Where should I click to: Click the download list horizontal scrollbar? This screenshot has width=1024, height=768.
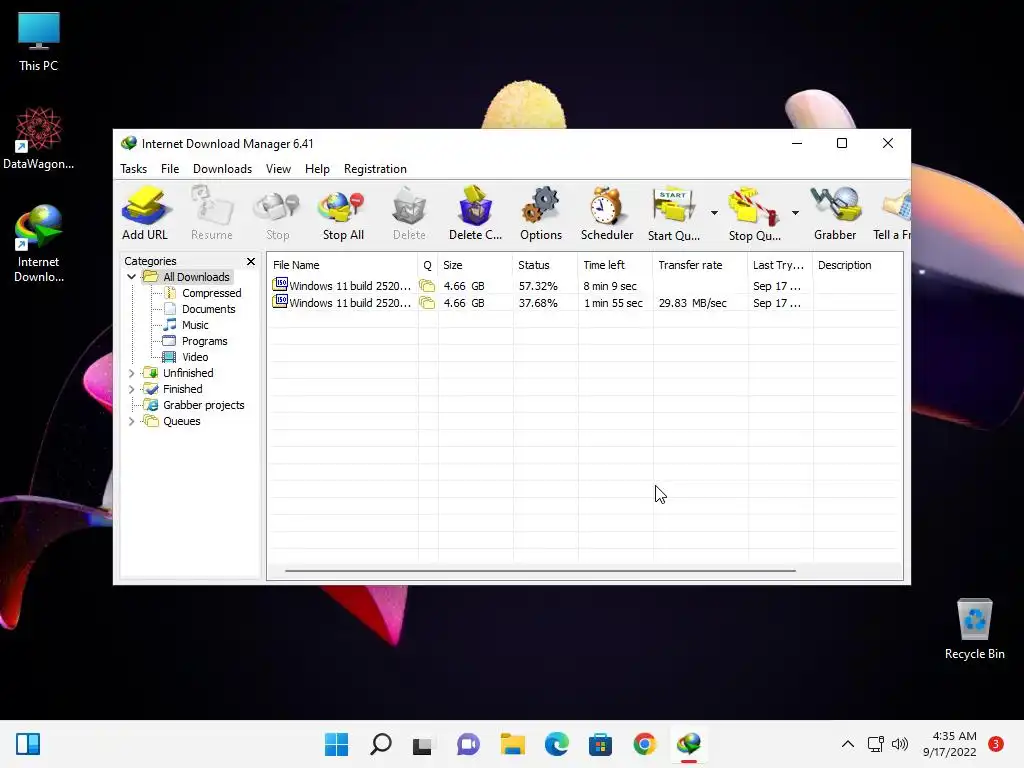[x=540, y=571]
